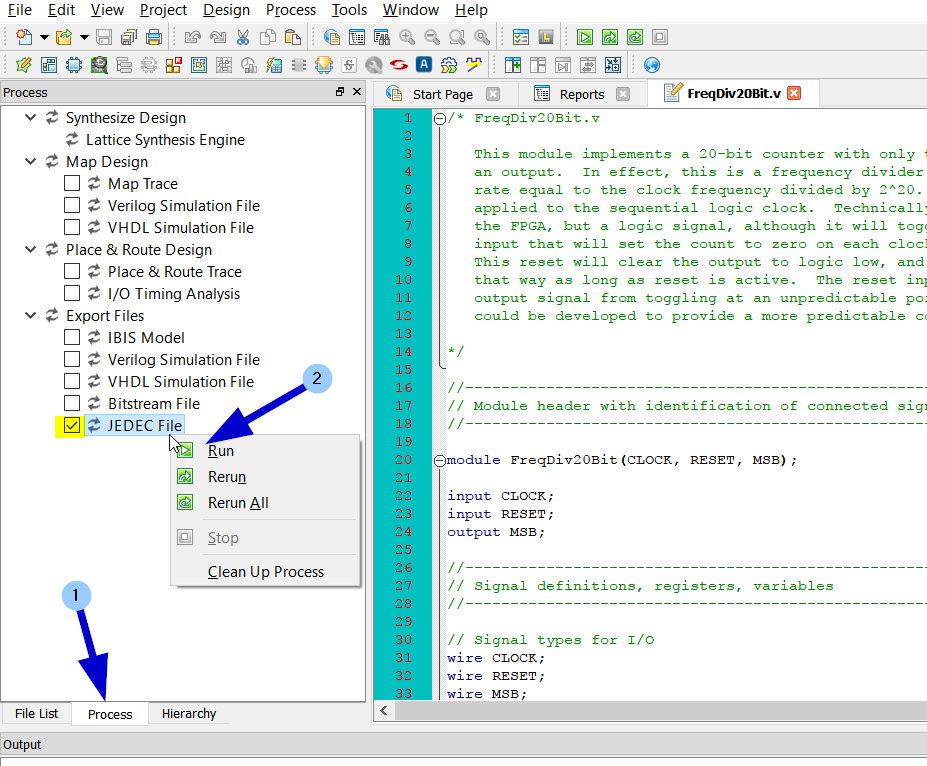Image resolution: width=927 pixels, height=766 pixels.
Task: Click the Paste clipboard icon
Action: [293, 37]
